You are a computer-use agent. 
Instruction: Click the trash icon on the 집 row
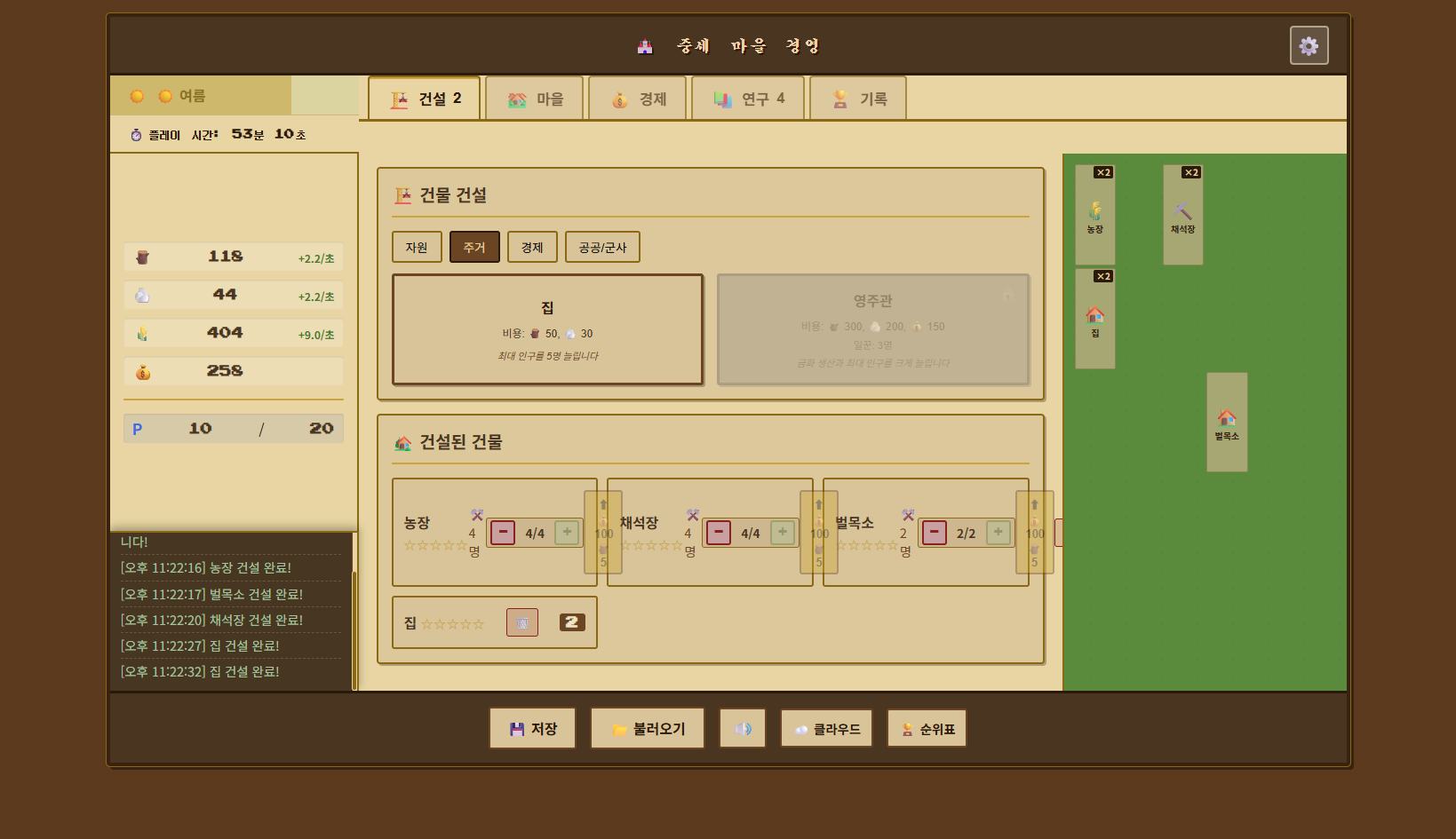click(x=522, y=622)
